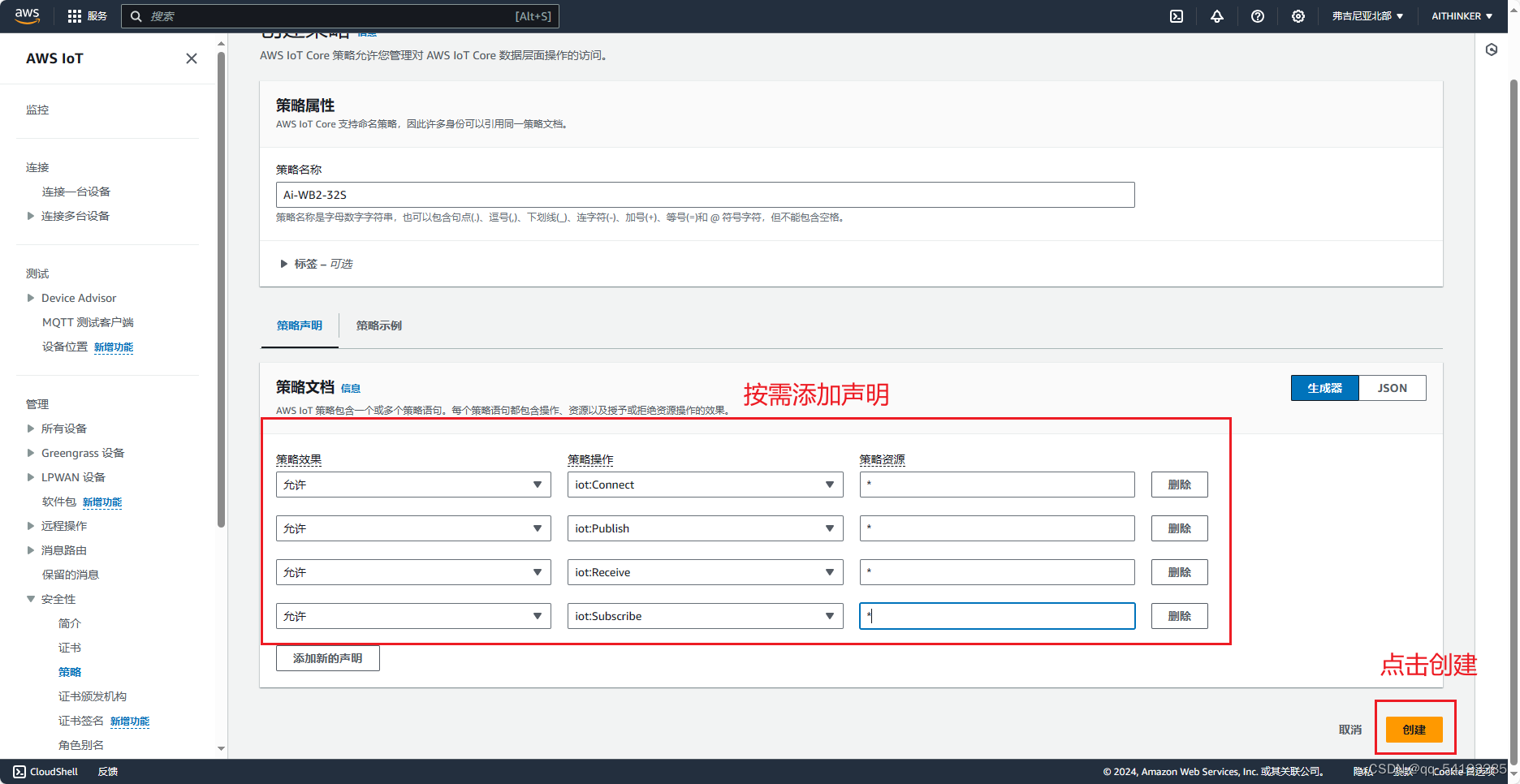This screenshot has height=784, width=1520.
Task: Expand the 标签 – 可选 section
Action: click(283, 264)
